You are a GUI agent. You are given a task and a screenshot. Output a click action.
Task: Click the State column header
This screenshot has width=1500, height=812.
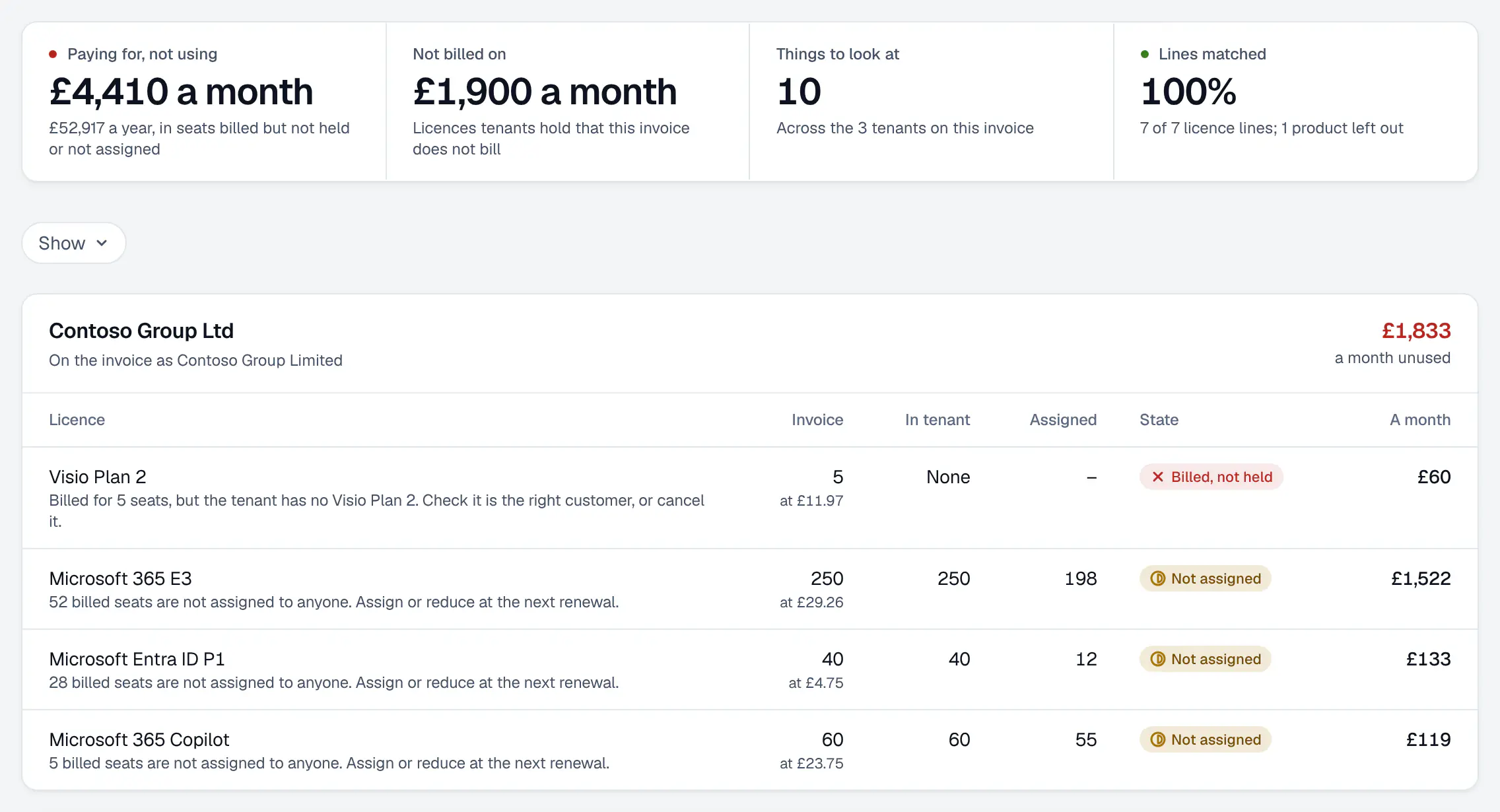pos(1159,420)
